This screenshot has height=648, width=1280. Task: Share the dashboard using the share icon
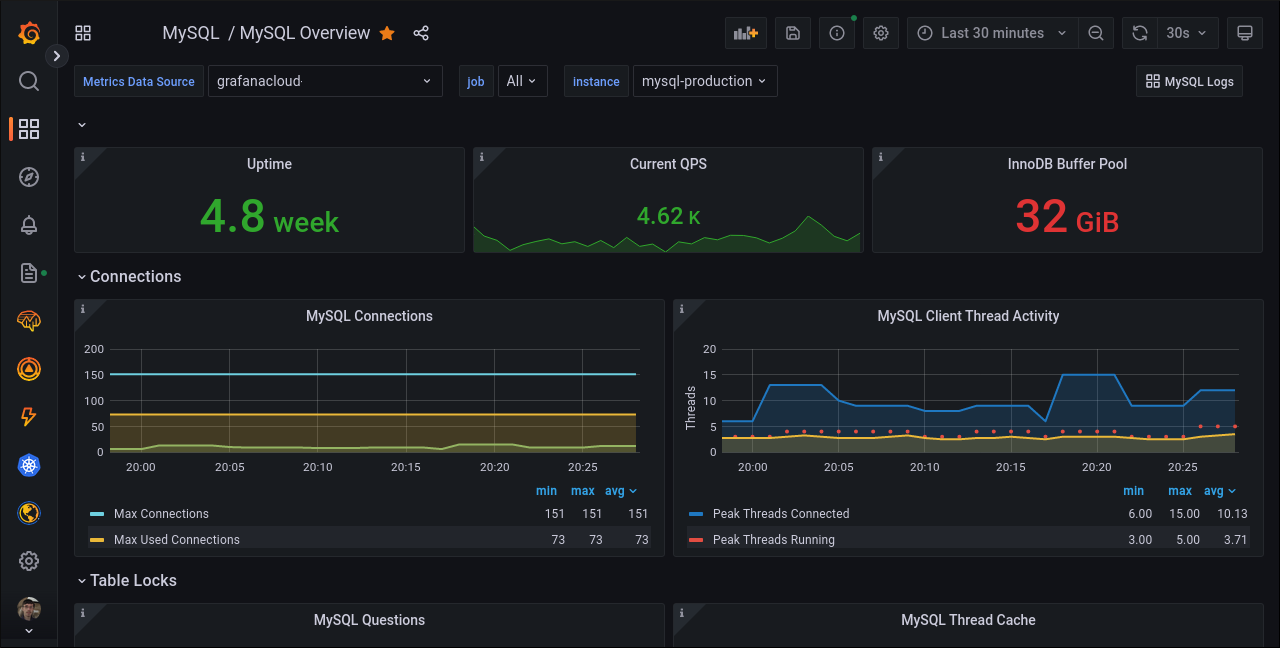421,32
